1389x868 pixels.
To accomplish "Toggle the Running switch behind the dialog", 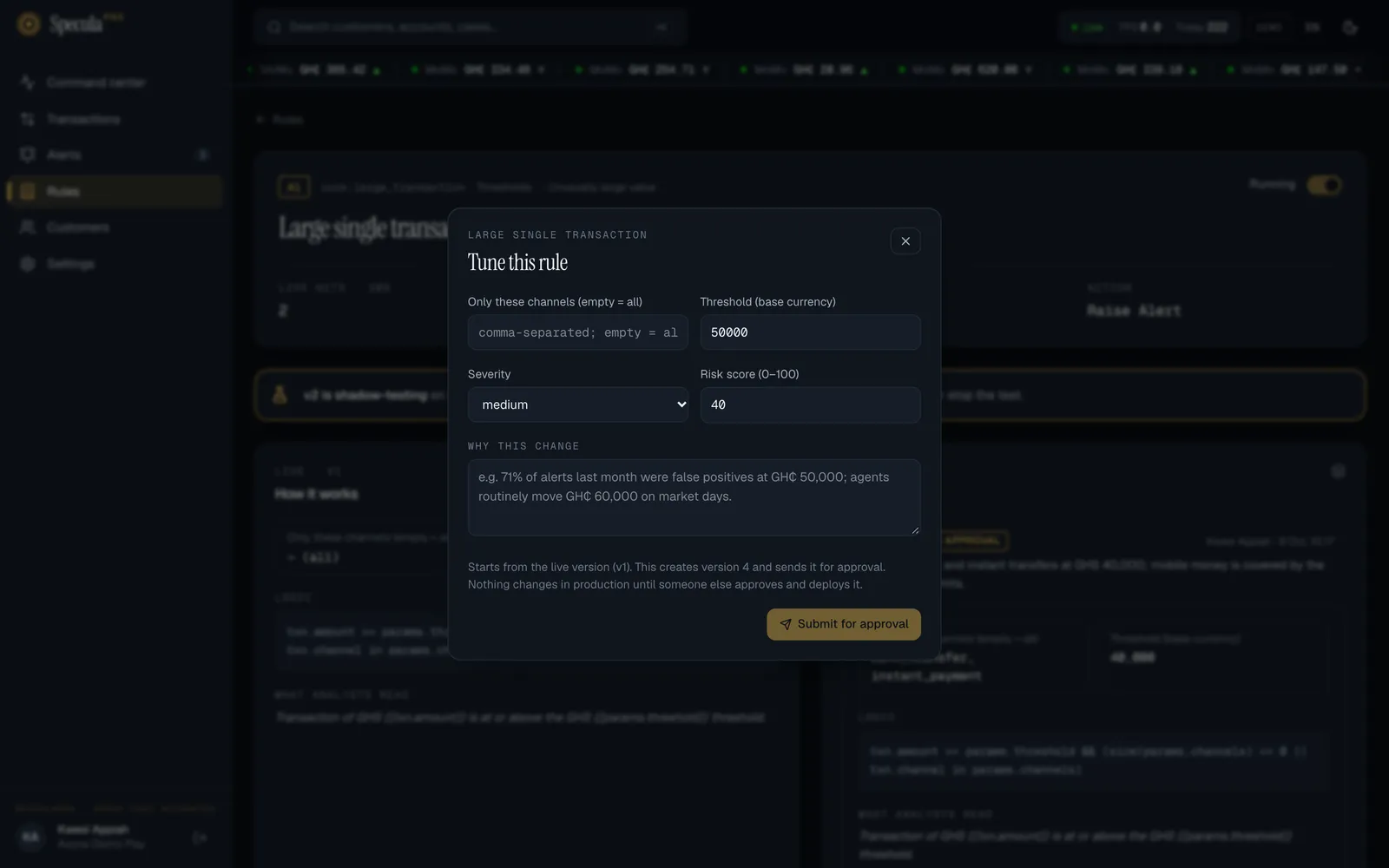I will 1324,185.
